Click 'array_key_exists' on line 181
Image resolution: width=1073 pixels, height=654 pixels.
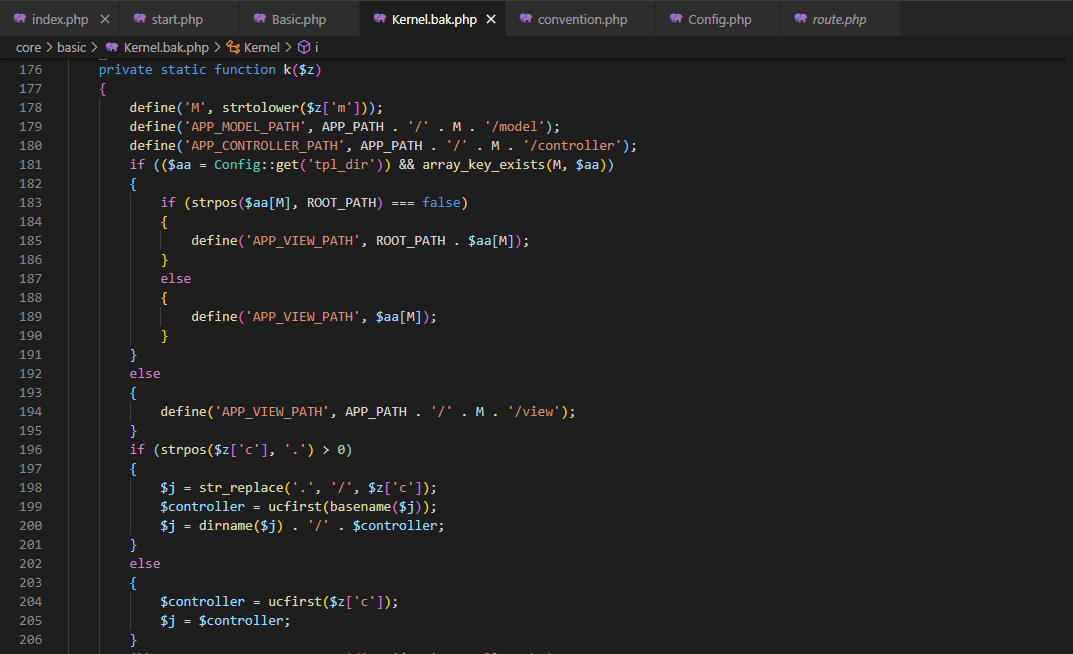[483, 165]
